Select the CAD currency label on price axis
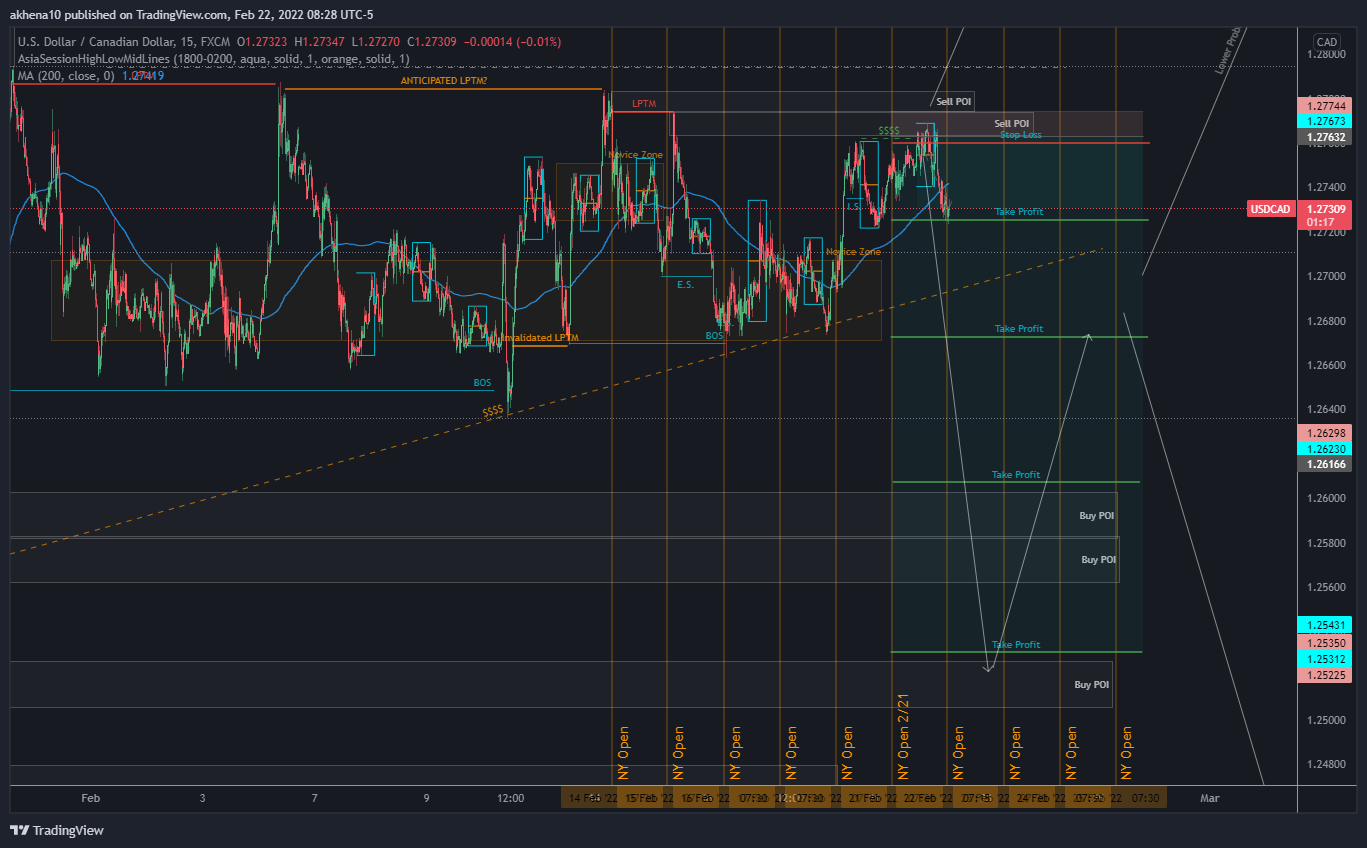Viewport: 1367px width, 848px height. (1327, 42)
